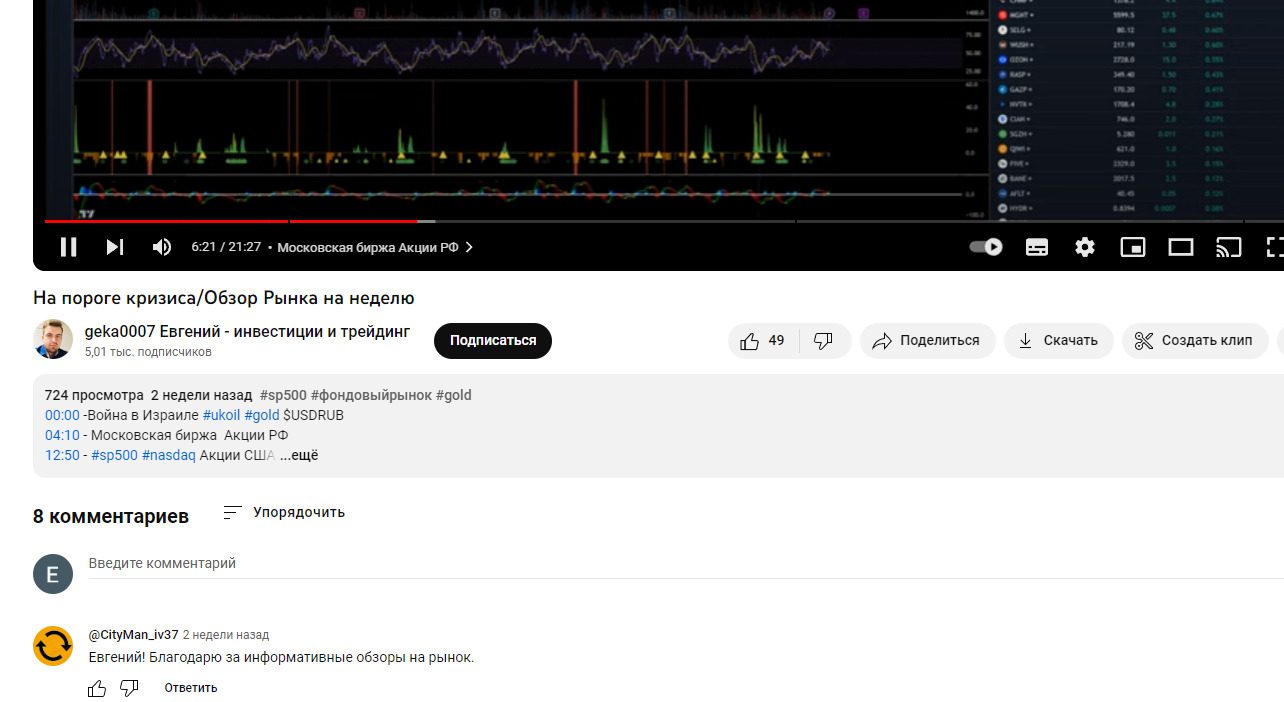
Task: Open the Упорядочить comment sorting menu
Action: tap(283, 512)
